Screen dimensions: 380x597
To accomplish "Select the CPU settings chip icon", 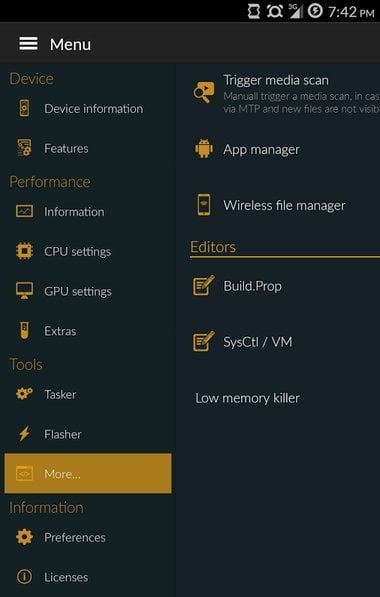I will 24,251.
